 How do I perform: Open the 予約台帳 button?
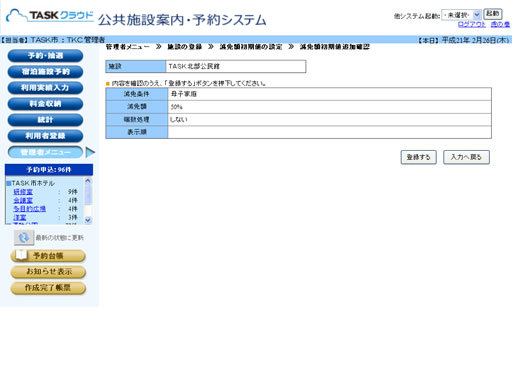48,256
